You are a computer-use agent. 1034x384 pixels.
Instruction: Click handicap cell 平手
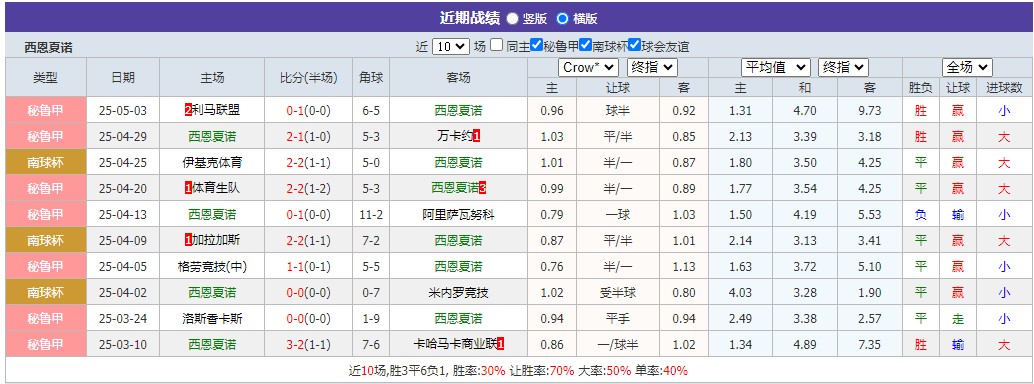618,319
